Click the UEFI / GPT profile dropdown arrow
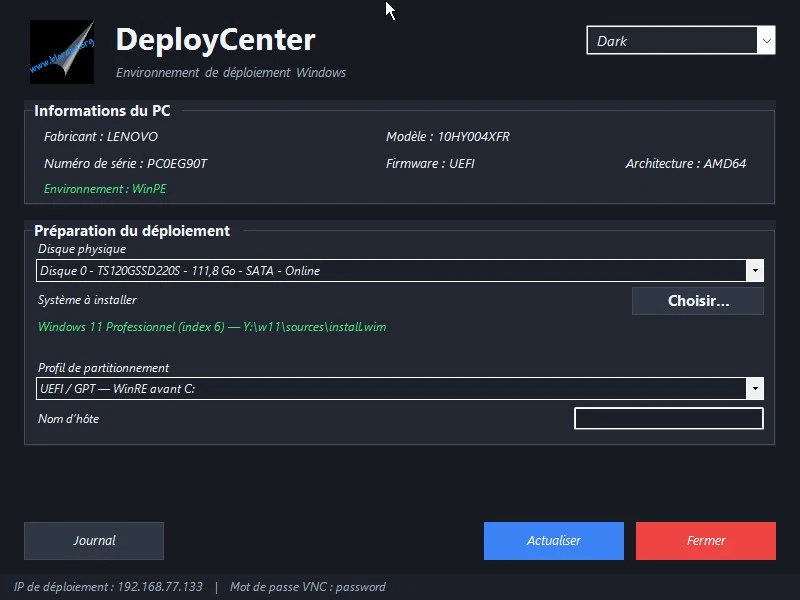The image size is (800, 600). point(755,389)
